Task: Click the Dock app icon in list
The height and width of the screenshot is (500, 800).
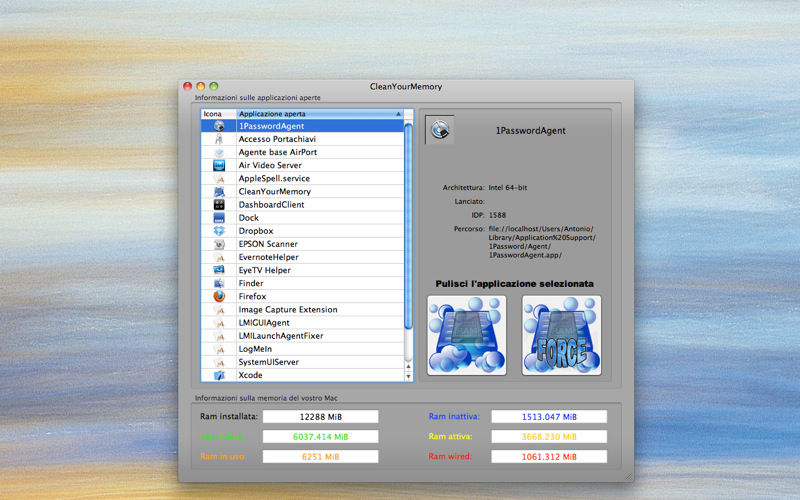Action: tap(219, 218)
